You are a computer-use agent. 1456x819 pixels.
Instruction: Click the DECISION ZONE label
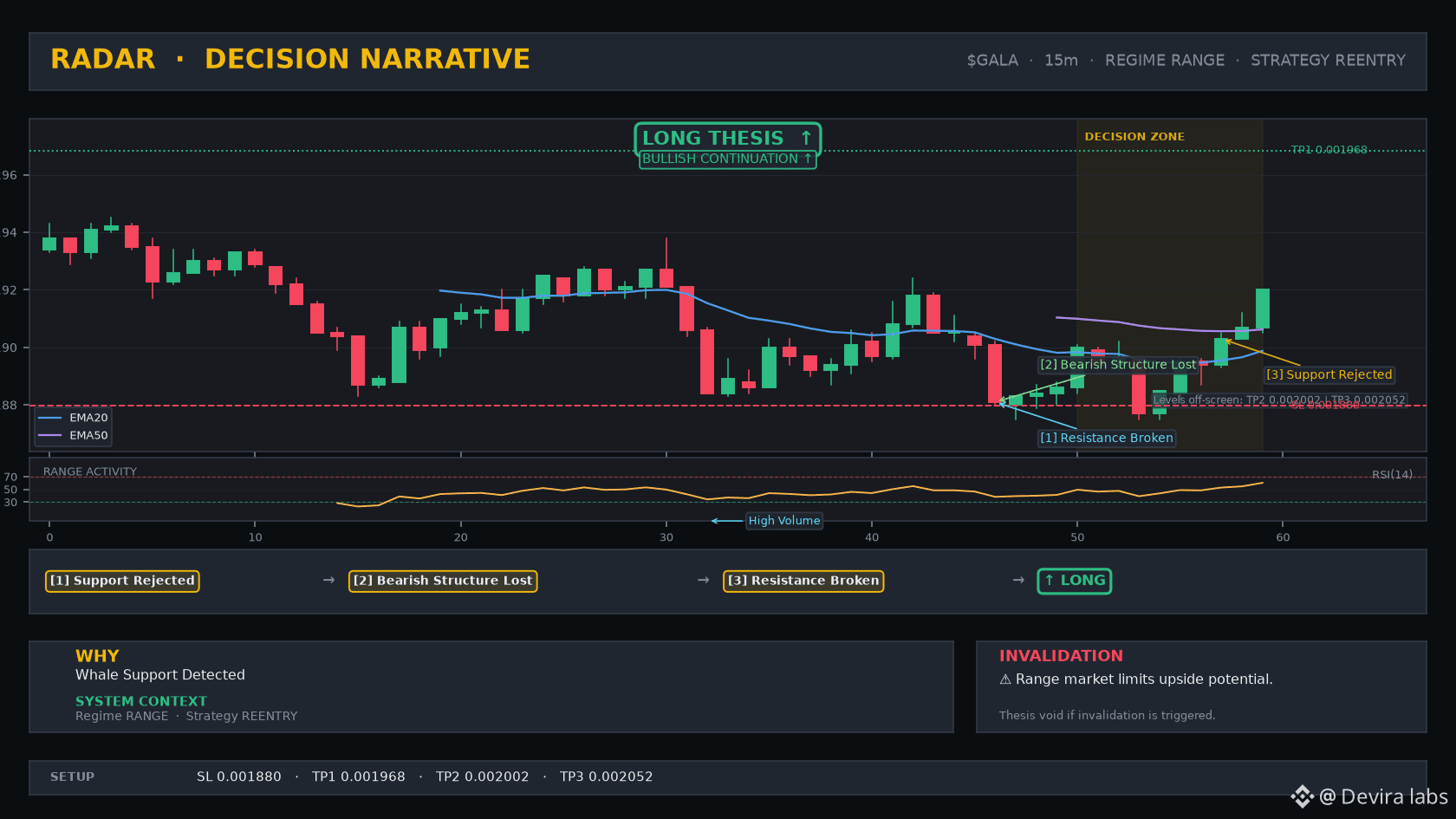point(1134,137)
